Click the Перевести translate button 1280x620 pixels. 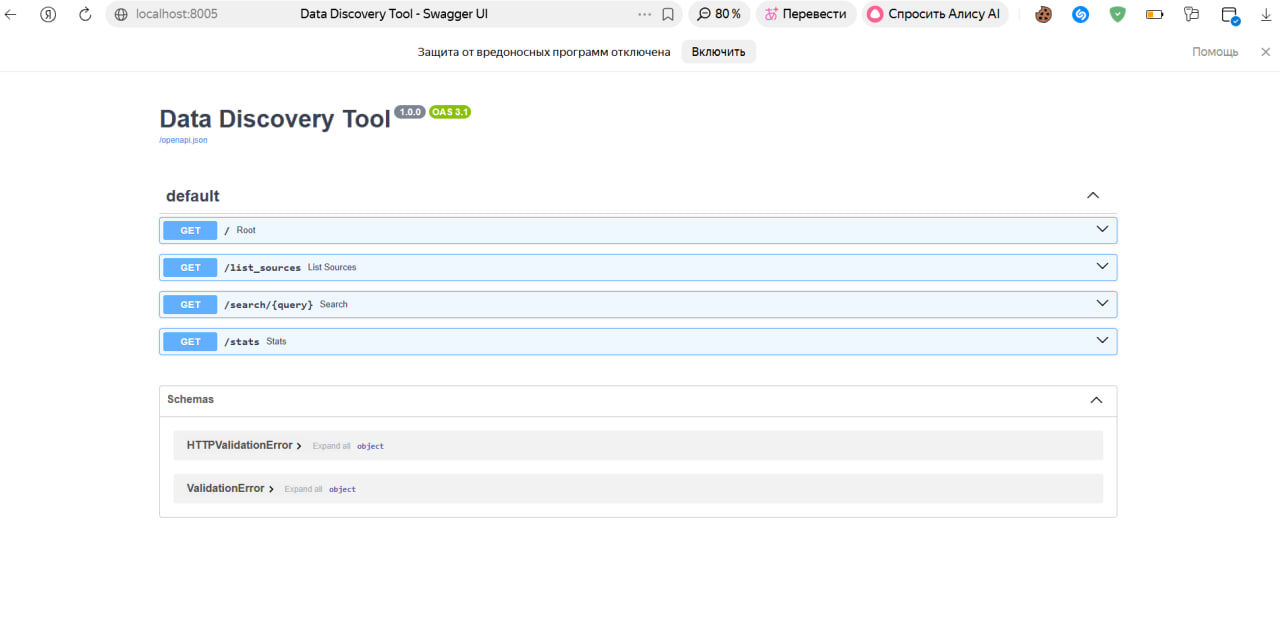tap(805, 15)
